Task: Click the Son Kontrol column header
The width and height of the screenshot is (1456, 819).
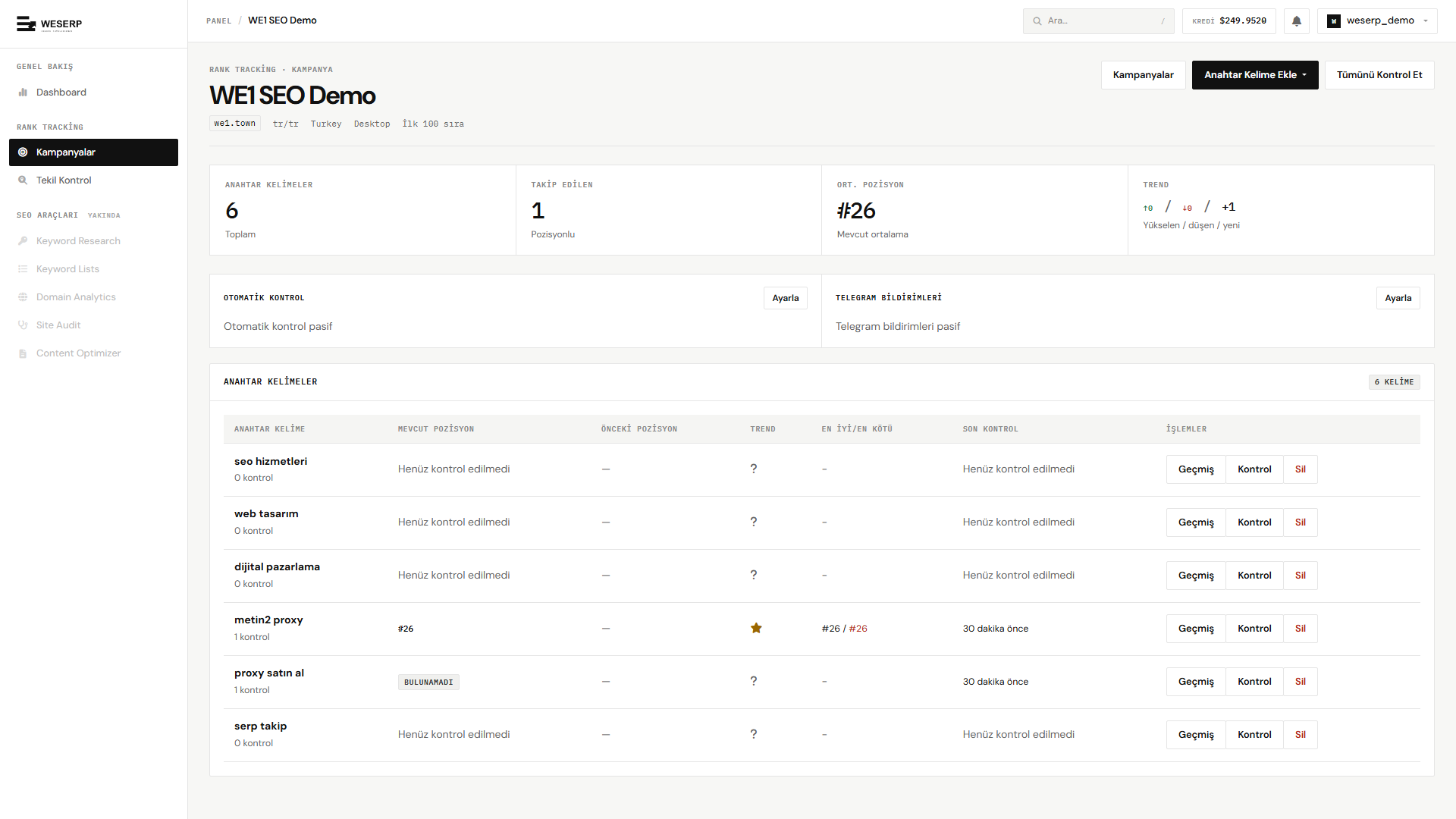Action: coord(990,429)
